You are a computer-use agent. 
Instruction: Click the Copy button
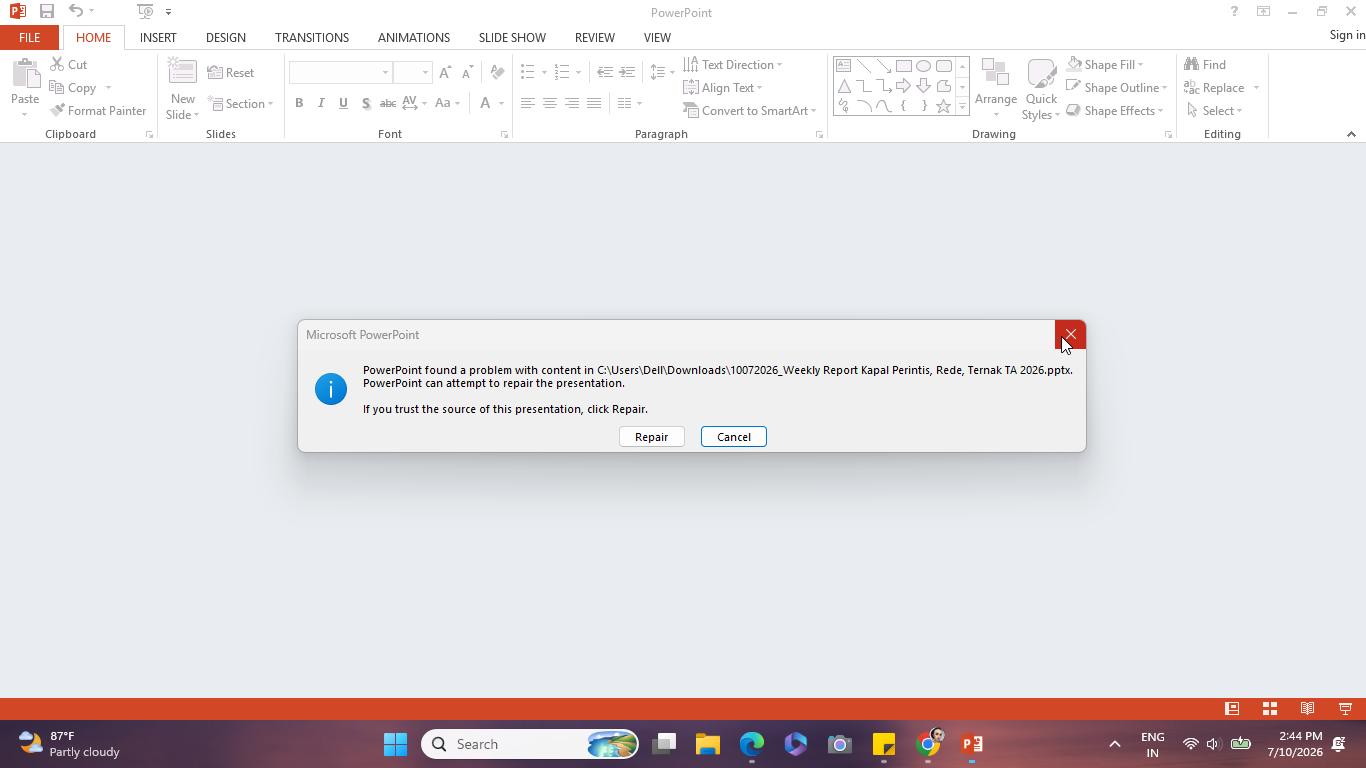[73, 88]
